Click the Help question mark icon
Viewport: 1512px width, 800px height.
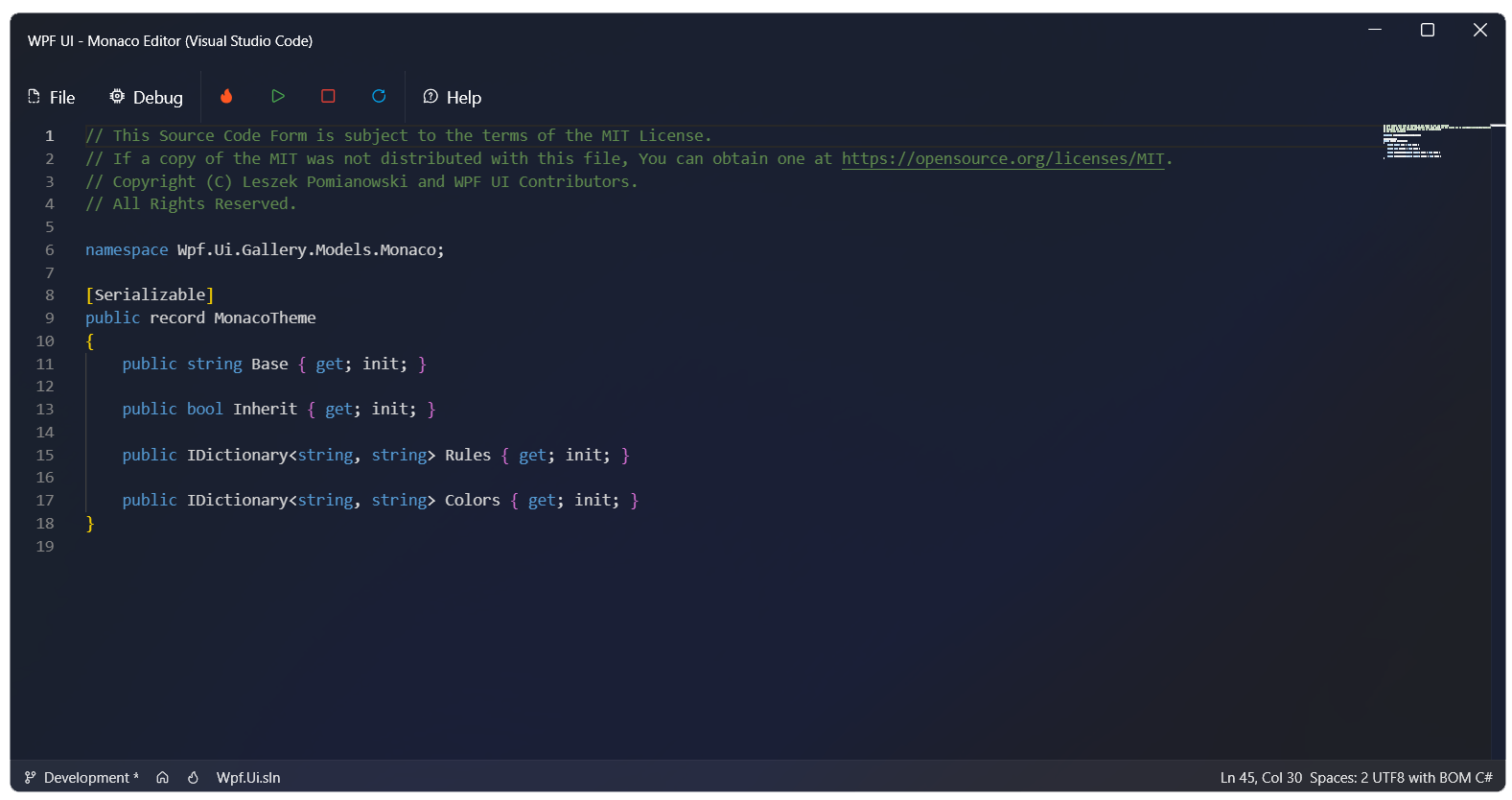point(430,96)
